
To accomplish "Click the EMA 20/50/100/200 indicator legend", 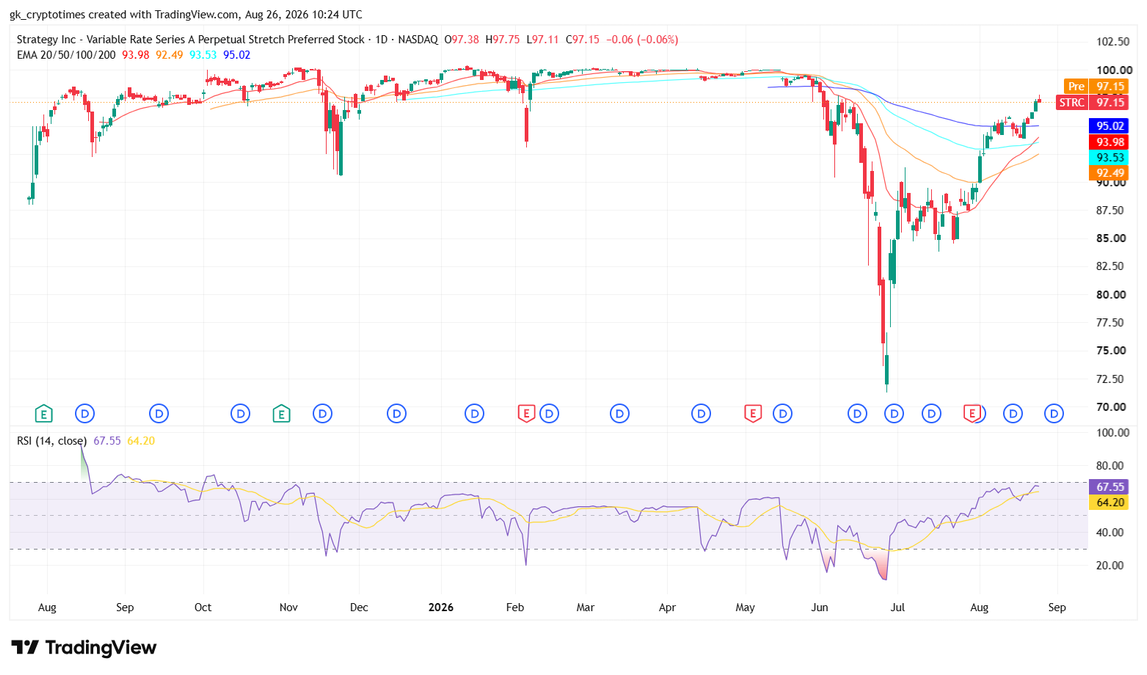I will (66, 55).
